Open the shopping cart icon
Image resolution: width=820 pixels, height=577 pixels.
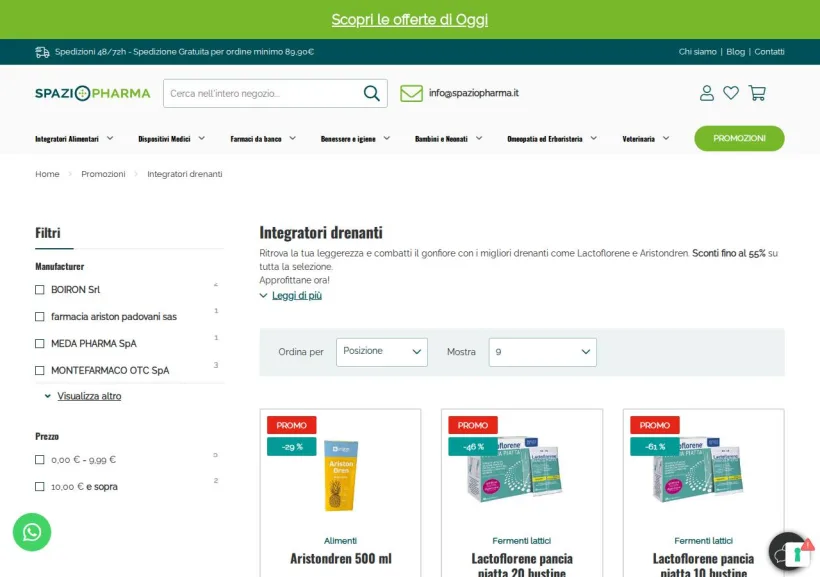tap(757, 93)
